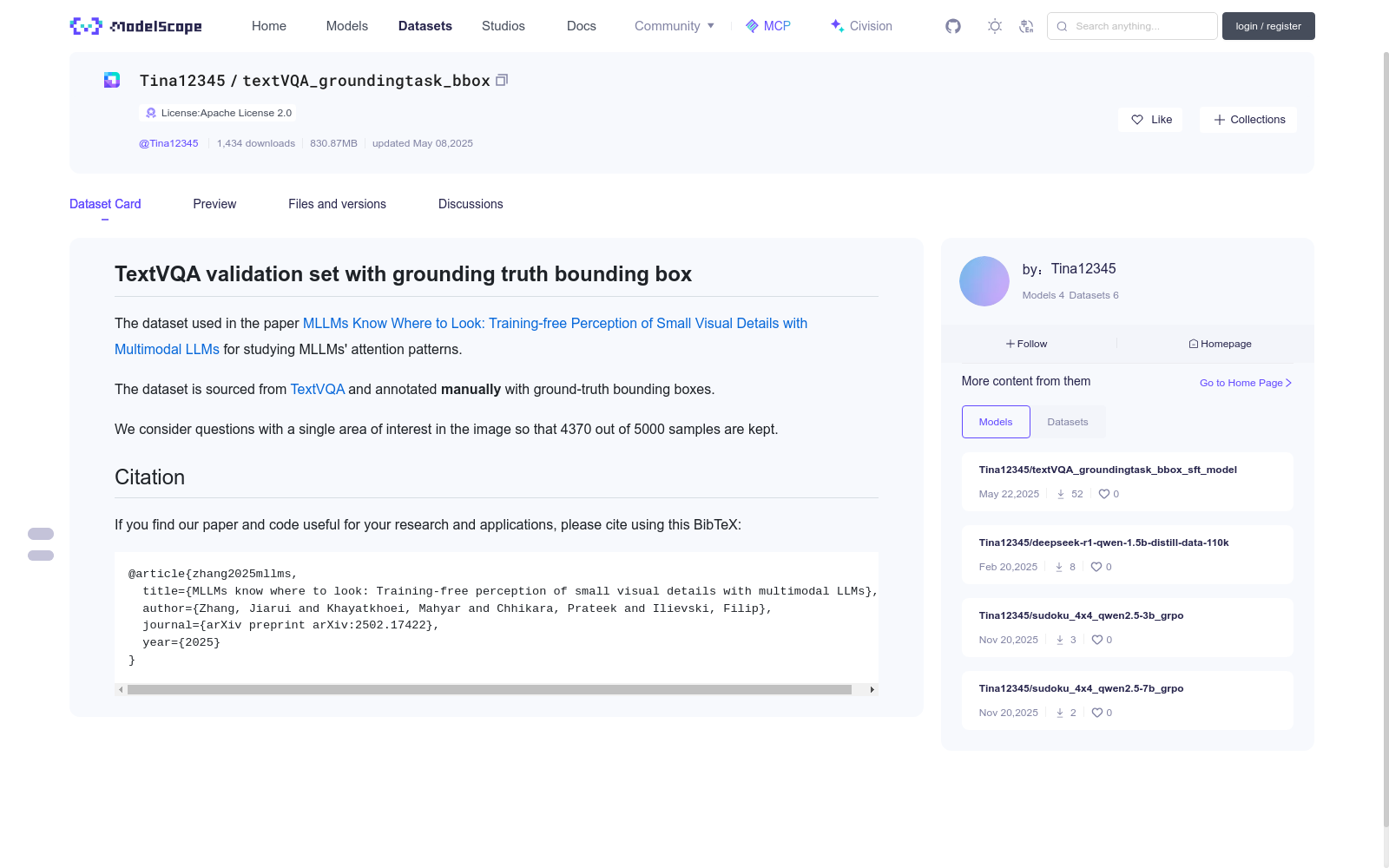This screenshot has width=1389, height=868.
Task: Click the page vertical scrollbar
Action: click(1386, 438)
